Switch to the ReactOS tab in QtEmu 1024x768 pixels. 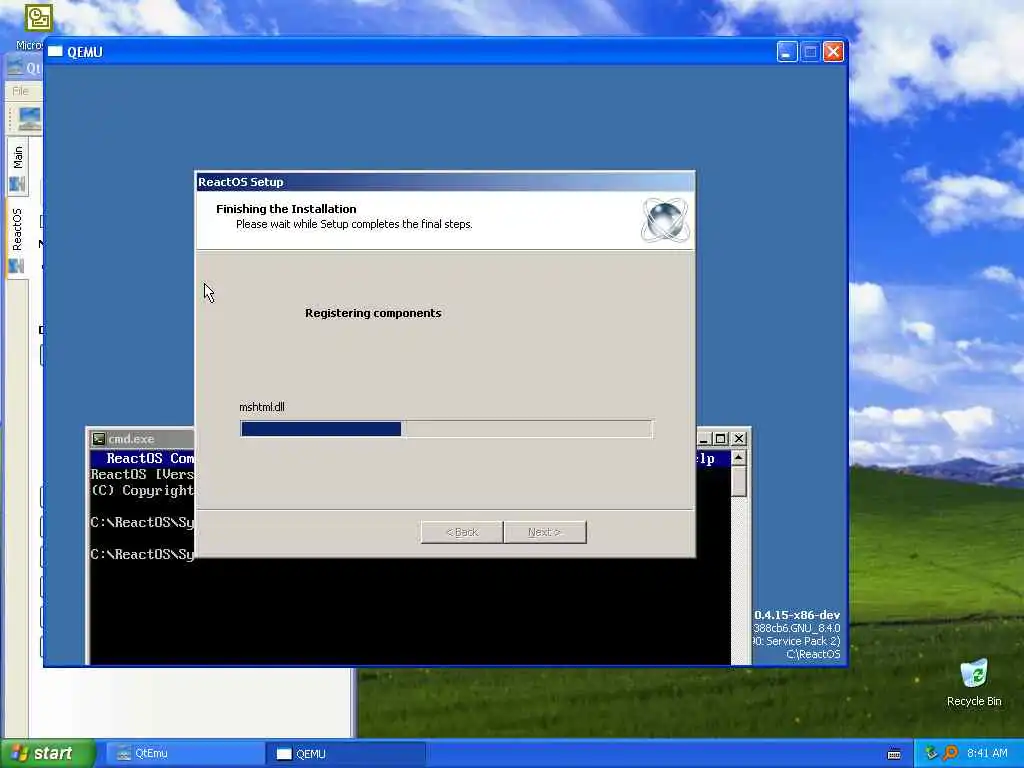pyautogui.click(x=18, y=239)
